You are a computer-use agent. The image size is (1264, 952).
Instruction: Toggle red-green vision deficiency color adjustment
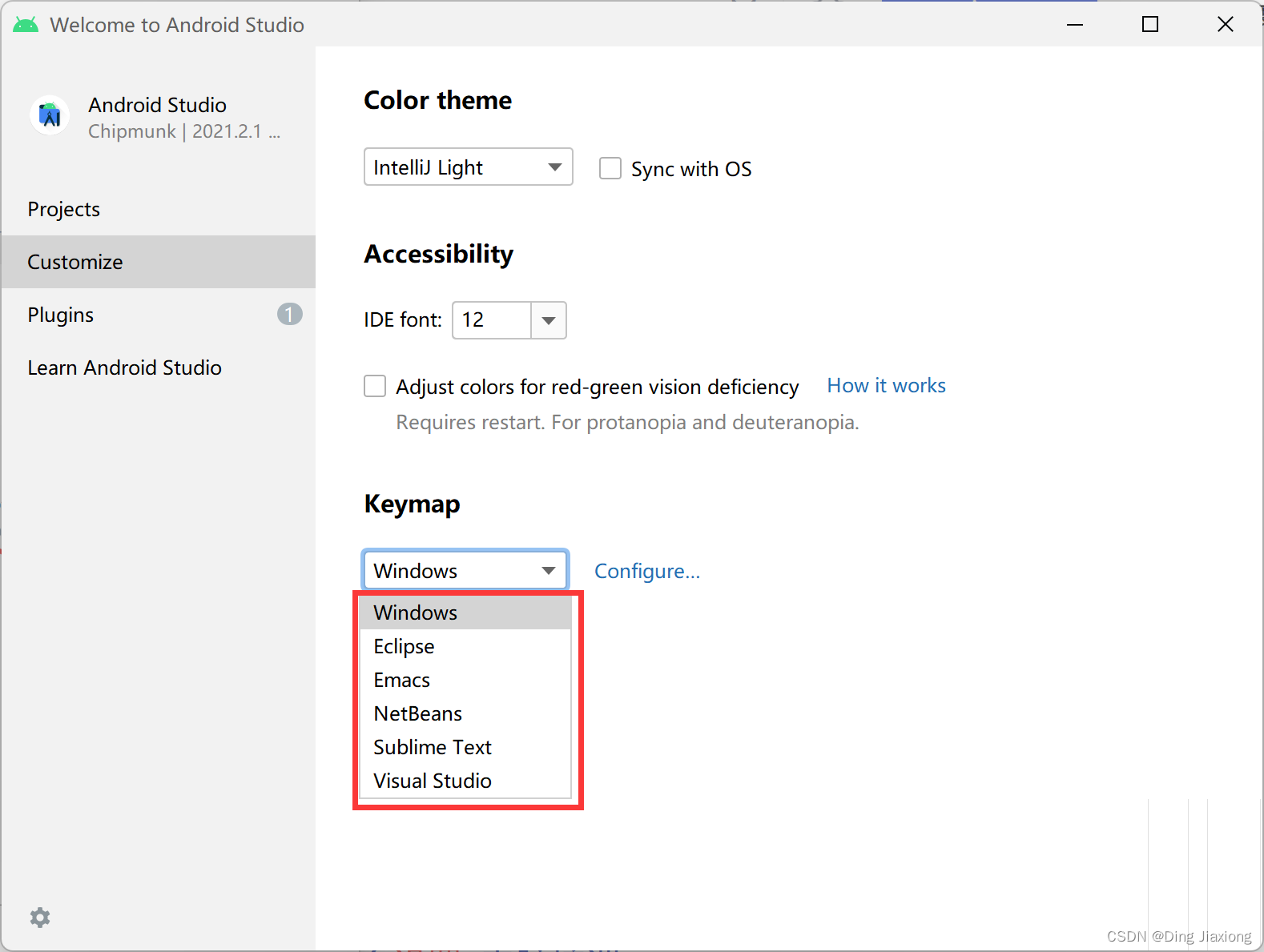pos(375,386)
